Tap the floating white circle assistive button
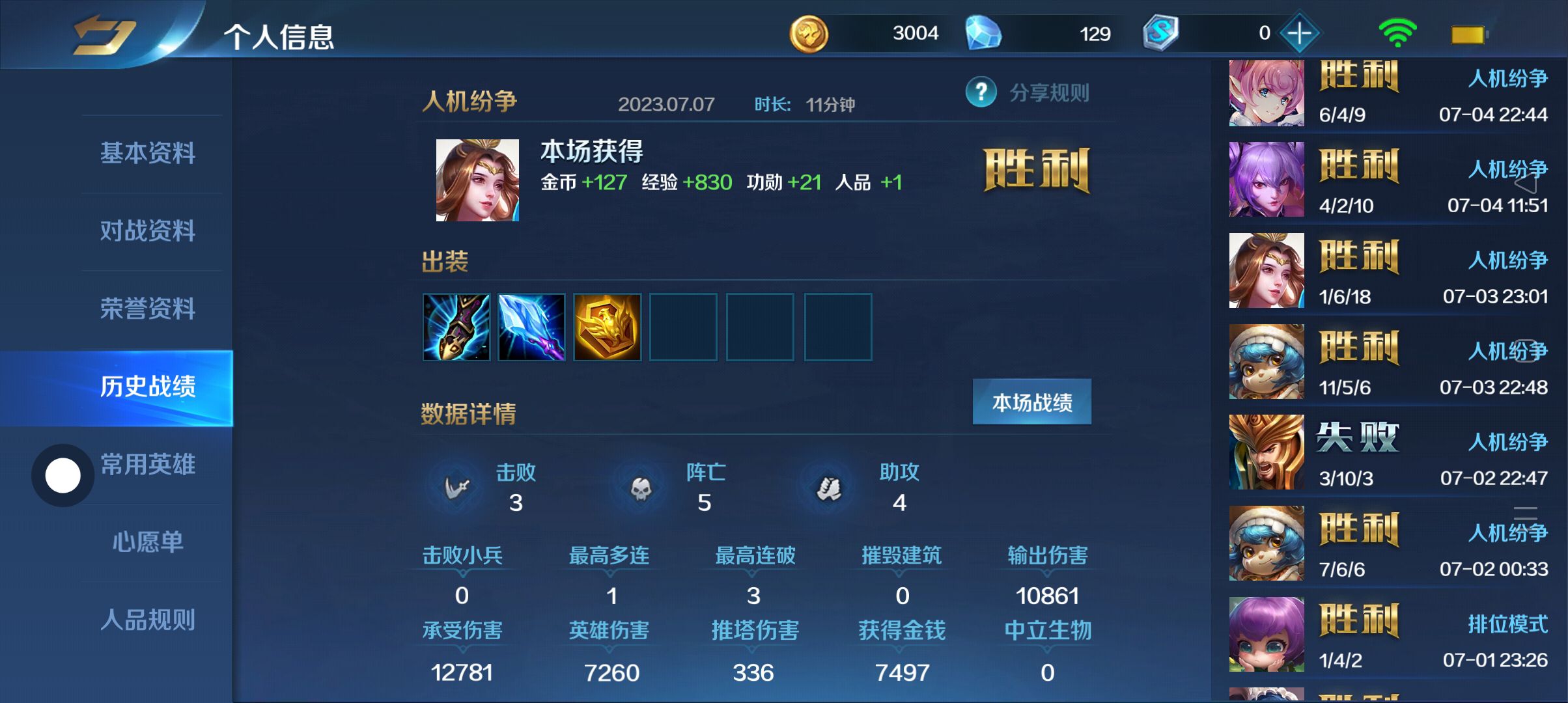The image size is (1568, 703). [x=63, y=475]
